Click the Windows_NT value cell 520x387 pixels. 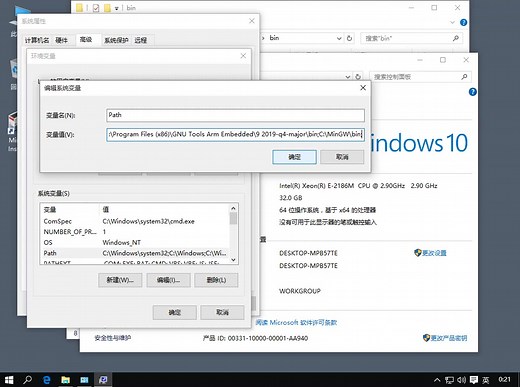point(121,242)
